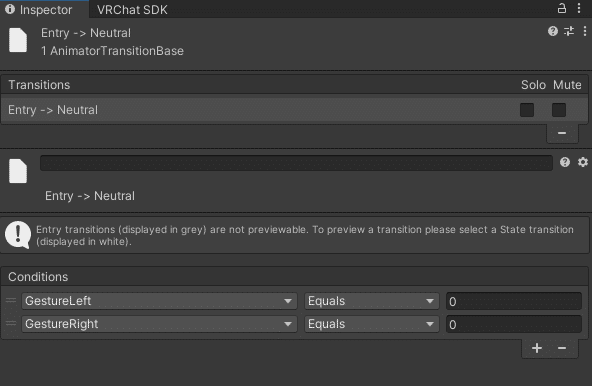592x386 pixels.
Task: Click the GestureLeft value input field
Action: tap(513, 301)
